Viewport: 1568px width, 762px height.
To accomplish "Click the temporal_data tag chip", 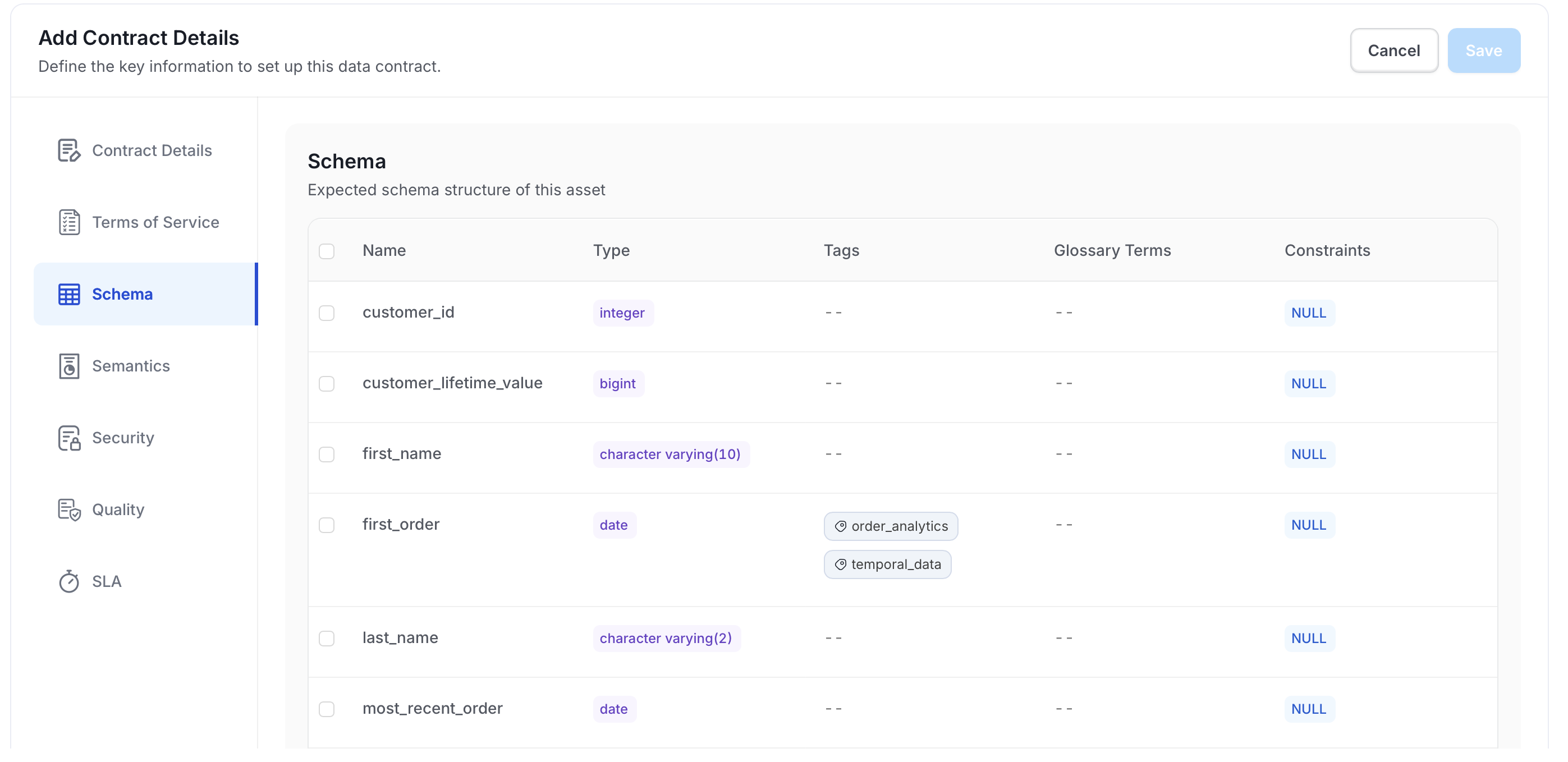I will point(887,564).
